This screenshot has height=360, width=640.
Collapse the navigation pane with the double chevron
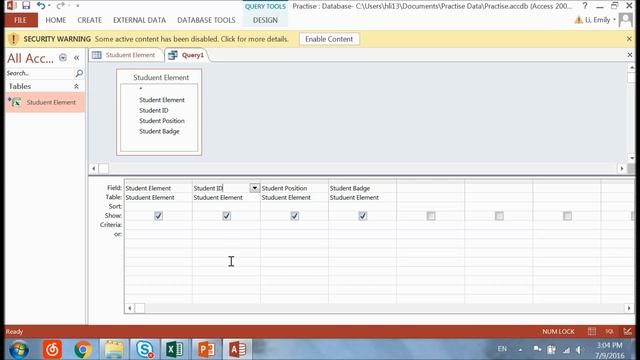point(76,58)
